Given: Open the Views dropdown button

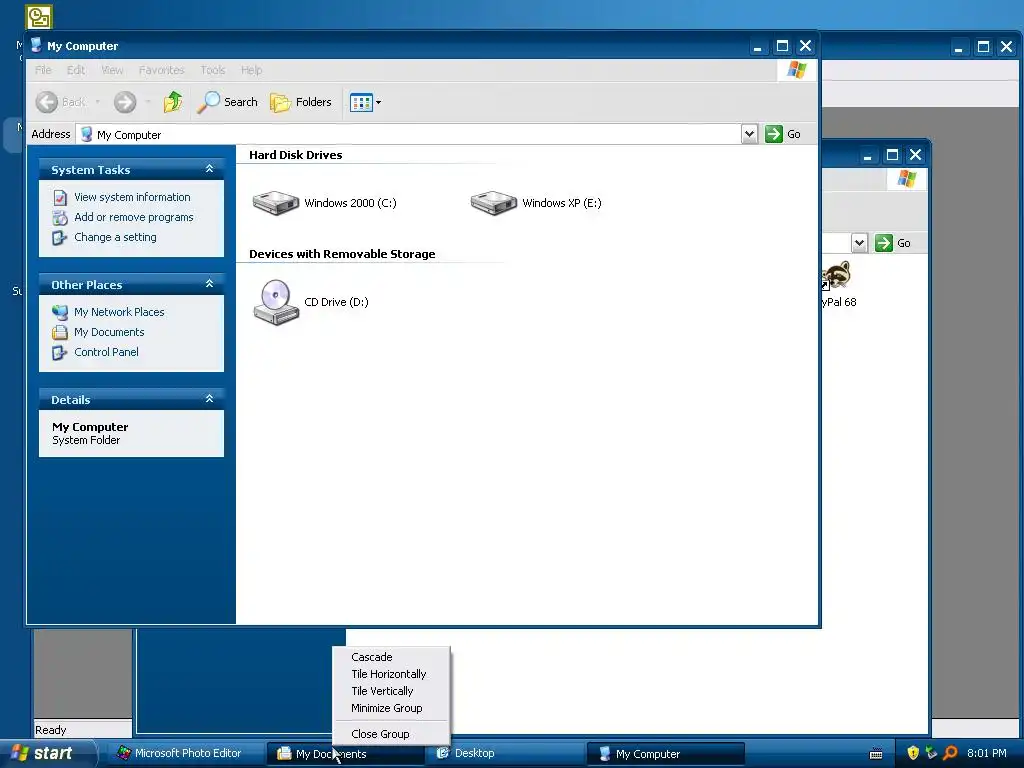Looking at the screenshot, I should [x=365, y=102].
